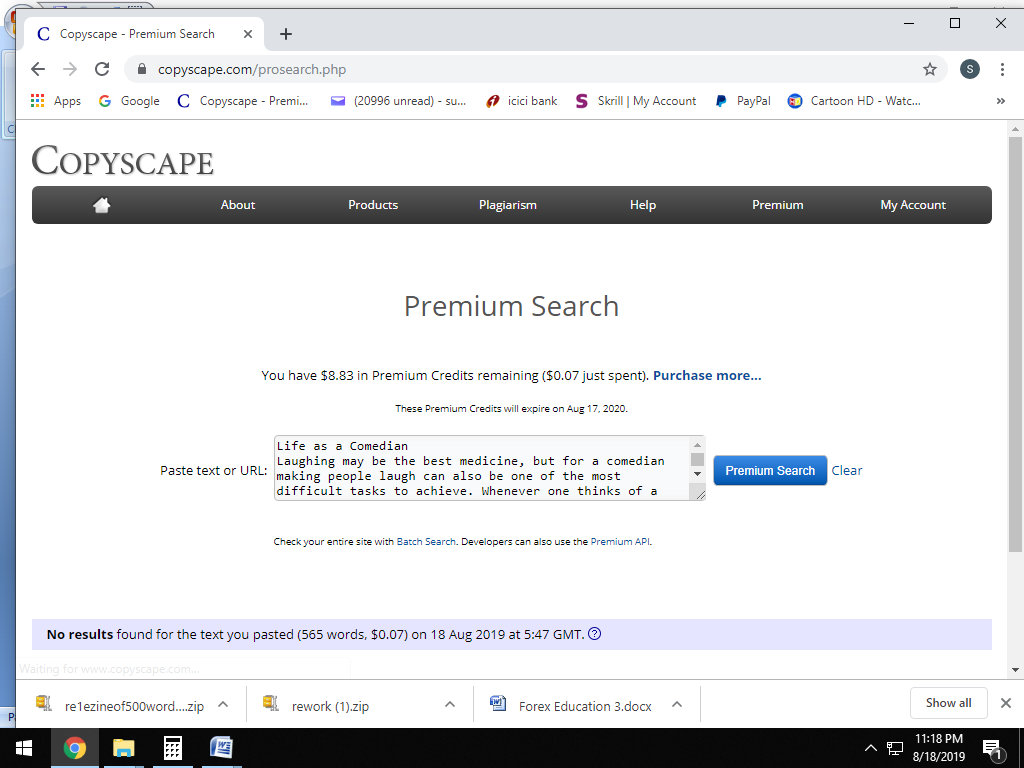The height and width of the screenshot is (768, 1024).
Task: Open a new tab with plus button
Action: pos(285,34)
